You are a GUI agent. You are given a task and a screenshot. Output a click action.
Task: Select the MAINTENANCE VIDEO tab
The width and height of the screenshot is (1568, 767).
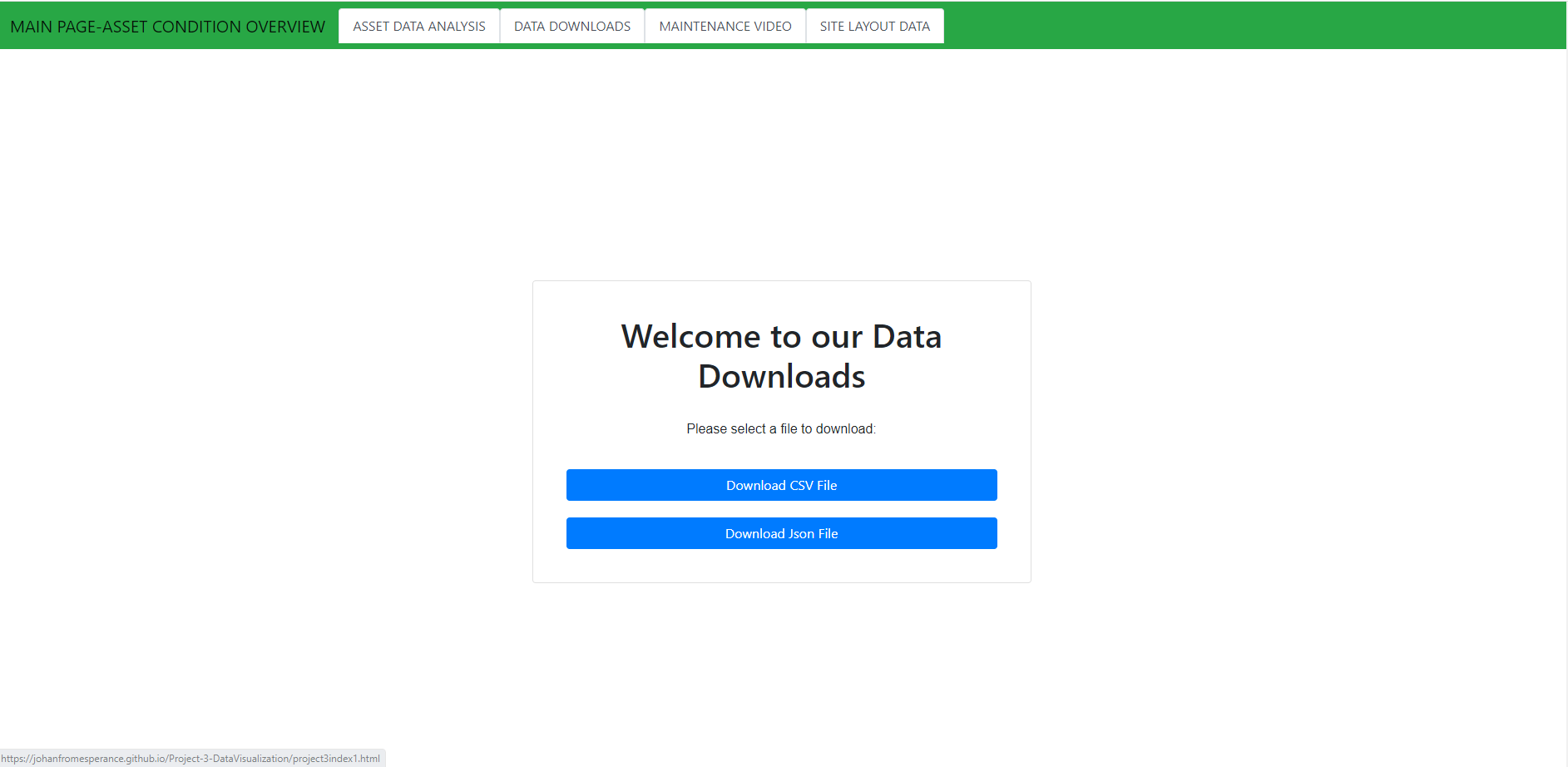725,26
